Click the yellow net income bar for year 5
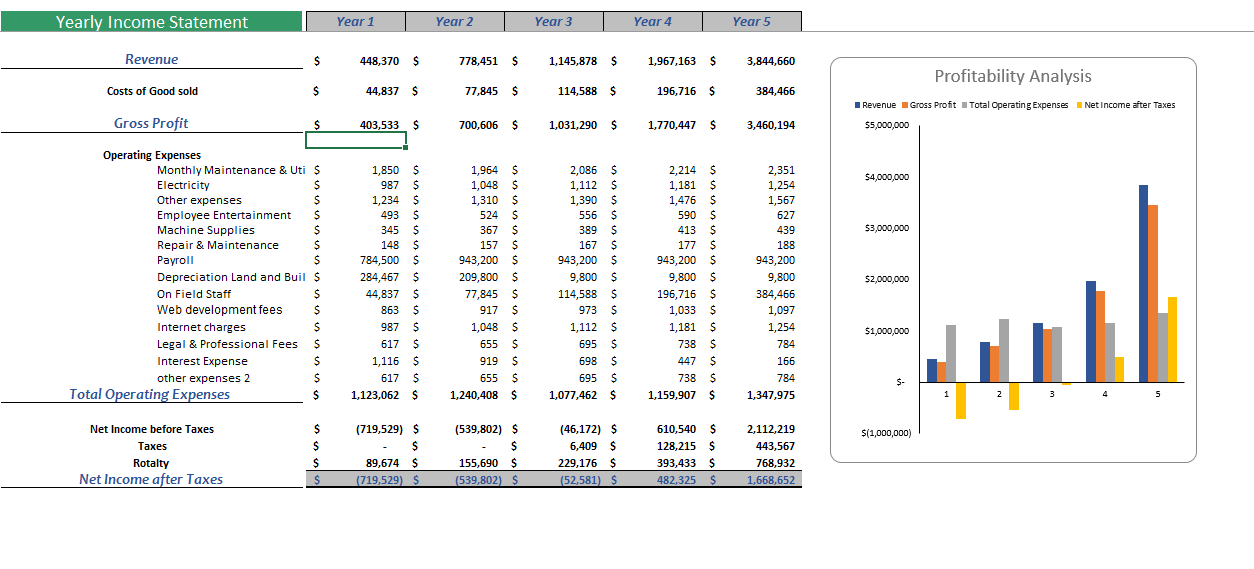The image size is (1254, 569). click(1172, 339)
